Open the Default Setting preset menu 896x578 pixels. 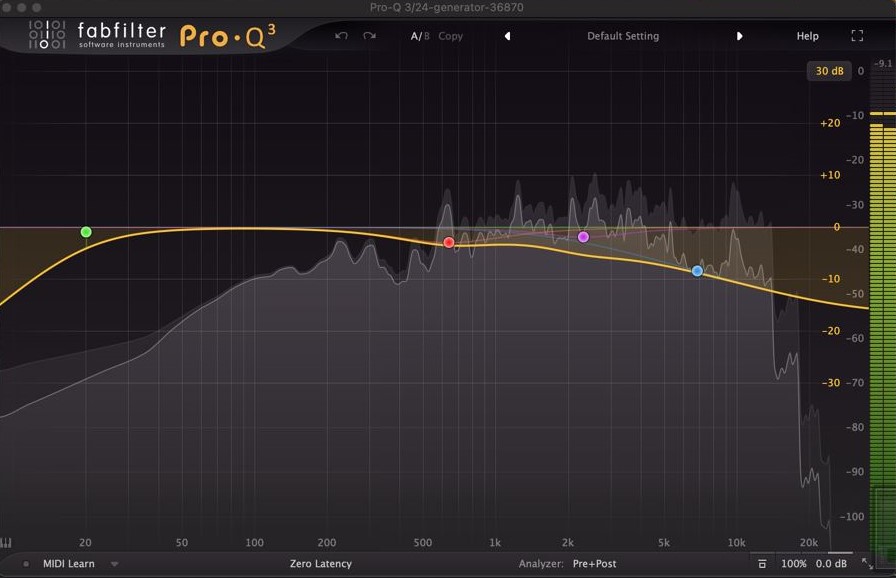tap(623, 36)
